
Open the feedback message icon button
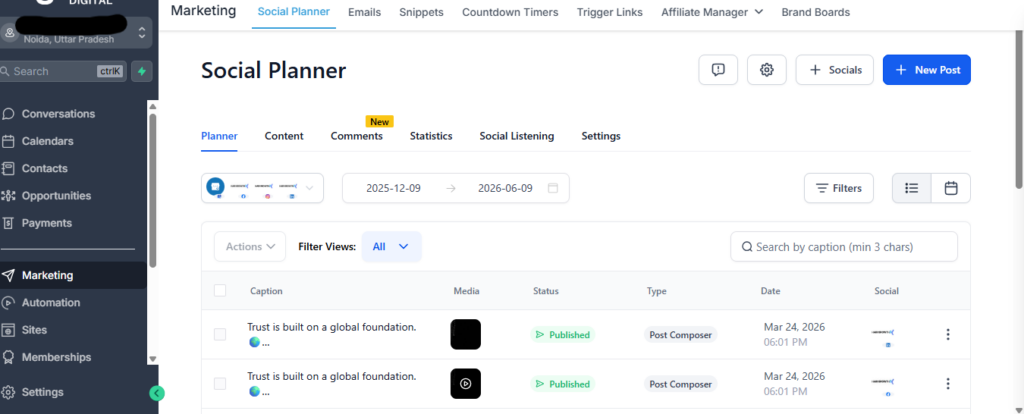718,70
